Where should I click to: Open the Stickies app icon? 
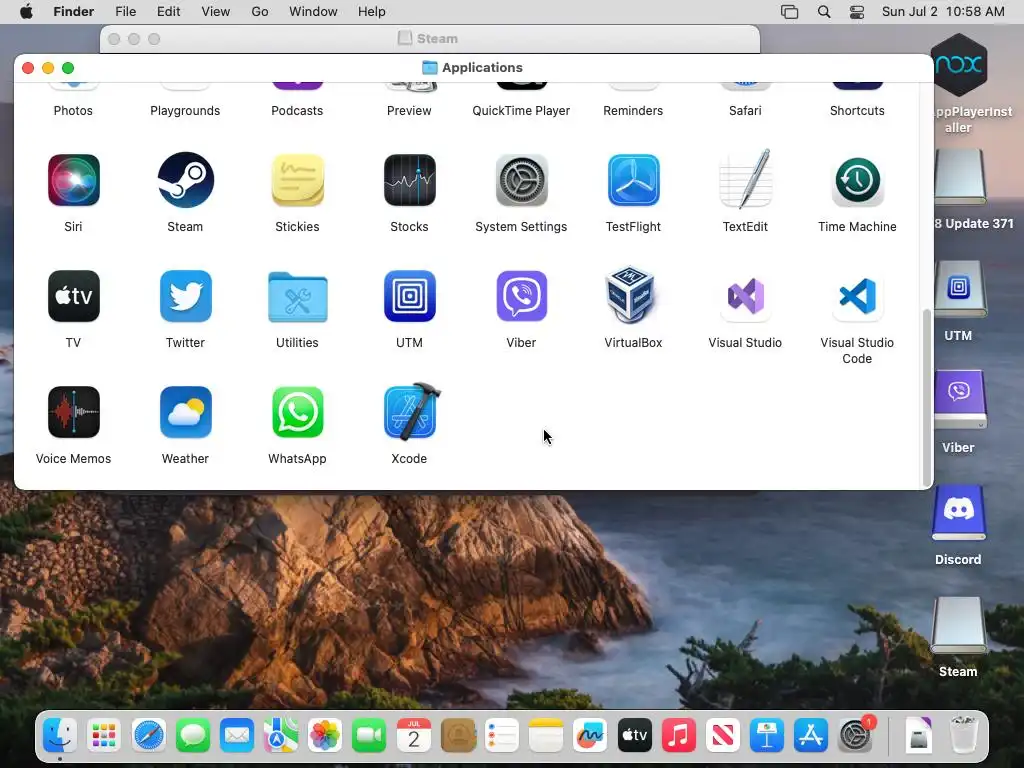297,180
